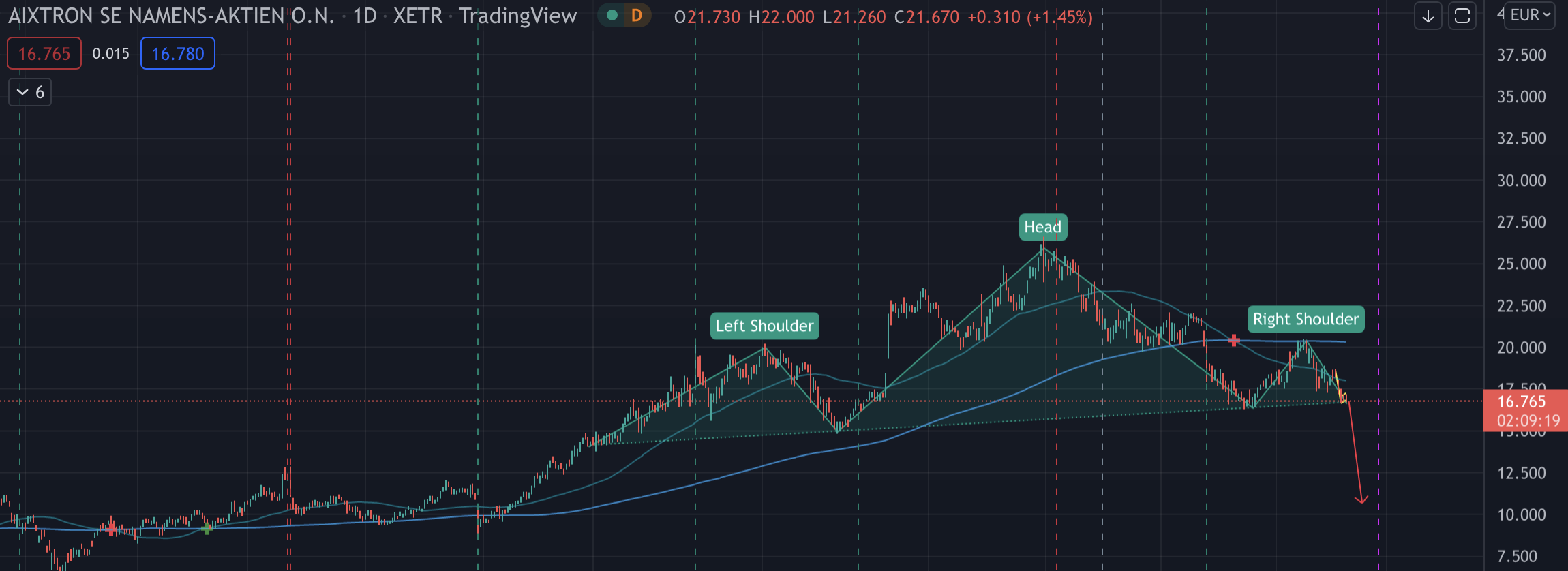Expand the collapsed indicators legend showing 6
Viewport: 1568px width, 571px height.
point(30,92)
